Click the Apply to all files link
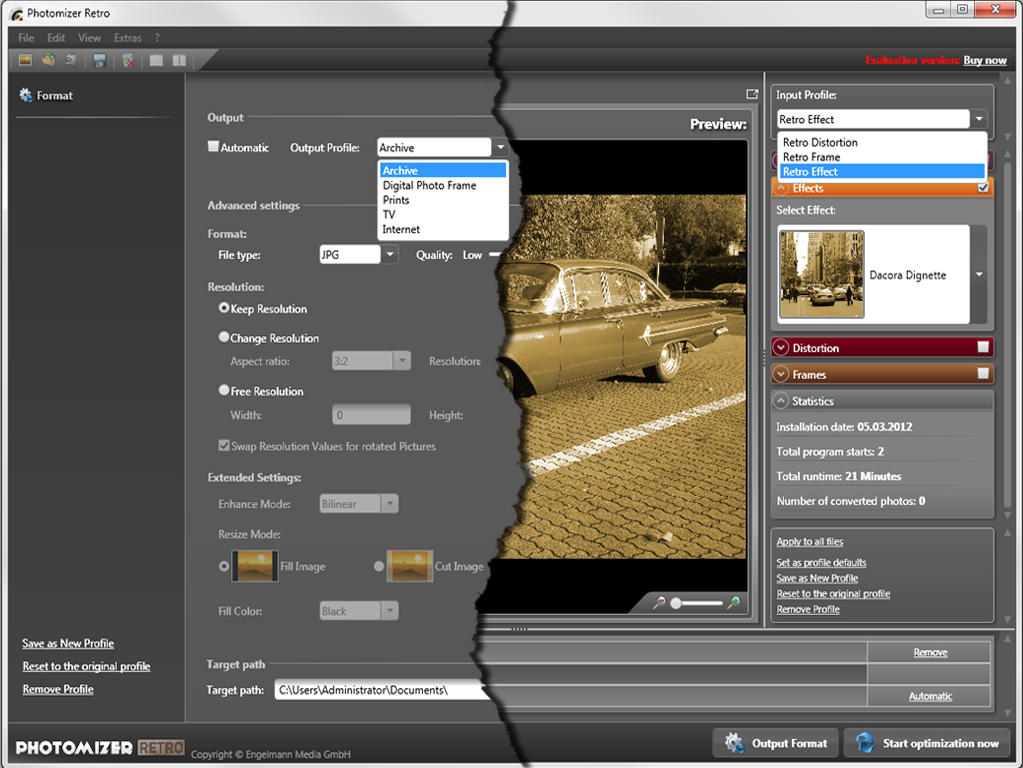Viewport: 1023px width, 768px height. 810,542
